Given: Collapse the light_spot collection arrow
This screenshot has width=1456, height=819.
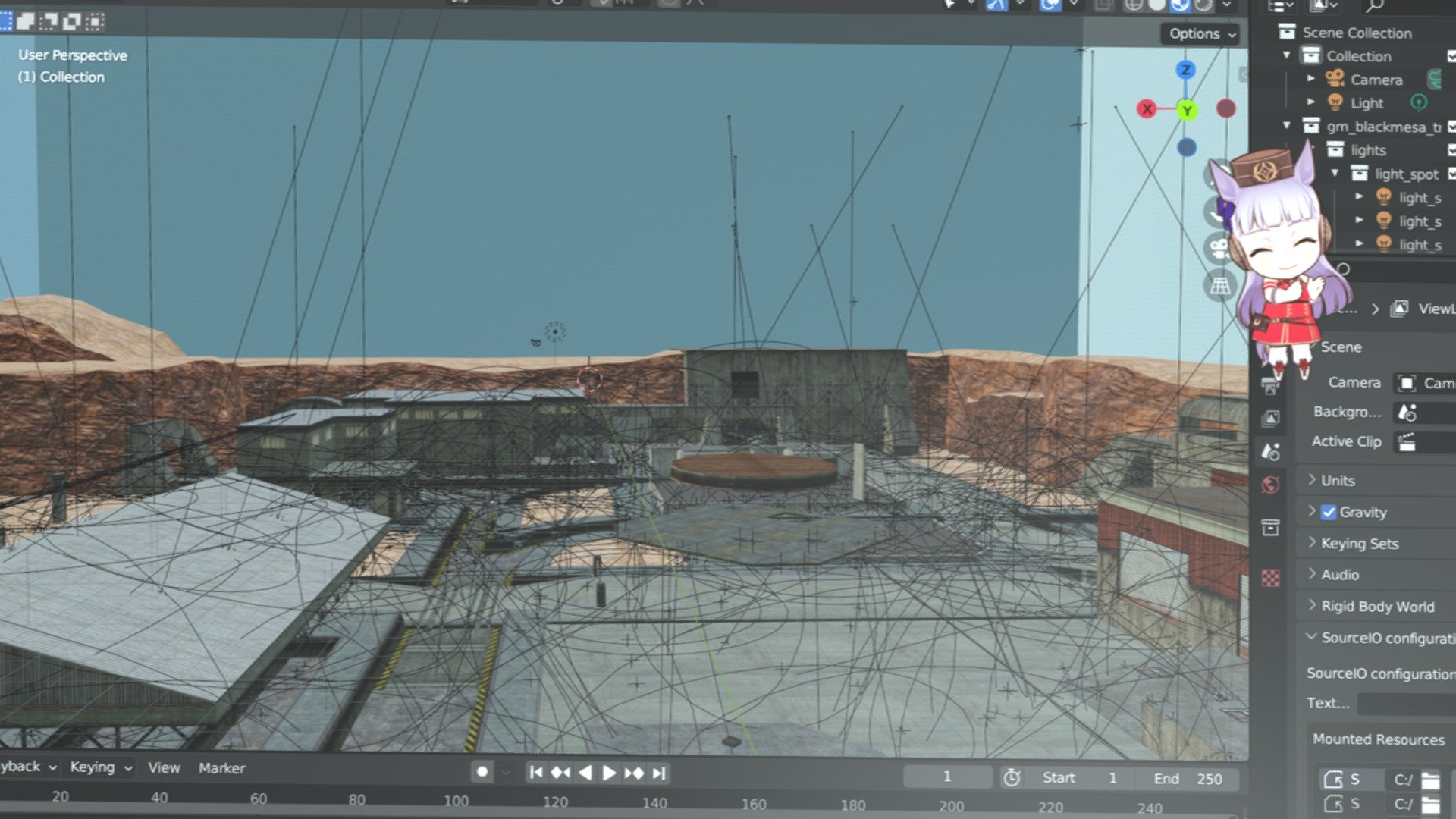Looking at the screenshot, I should point(1335,174).
